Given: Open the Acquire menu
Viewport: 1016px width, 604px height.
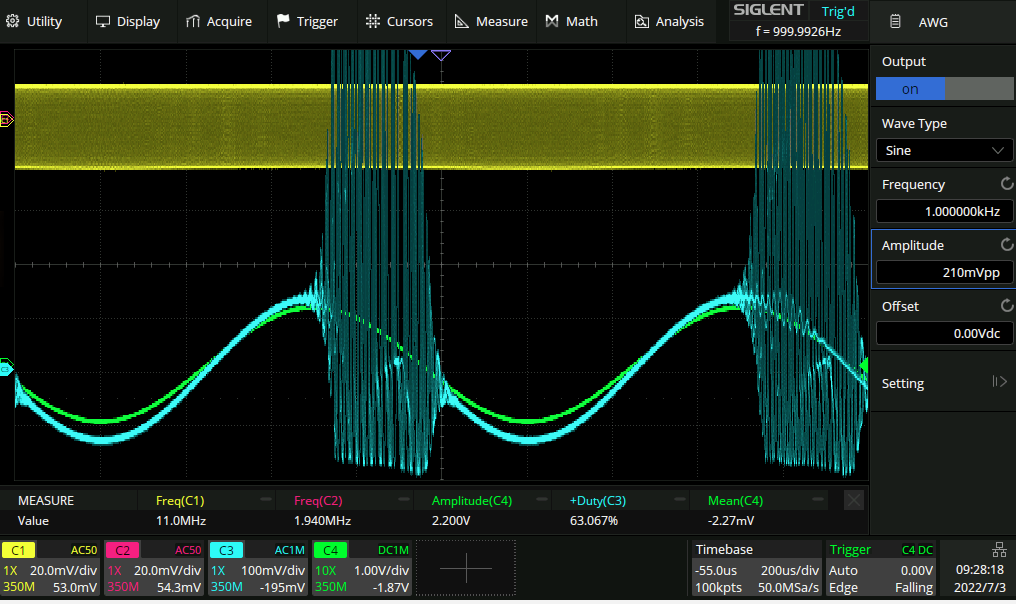Looking at the screenshot, I should point(219,21).
